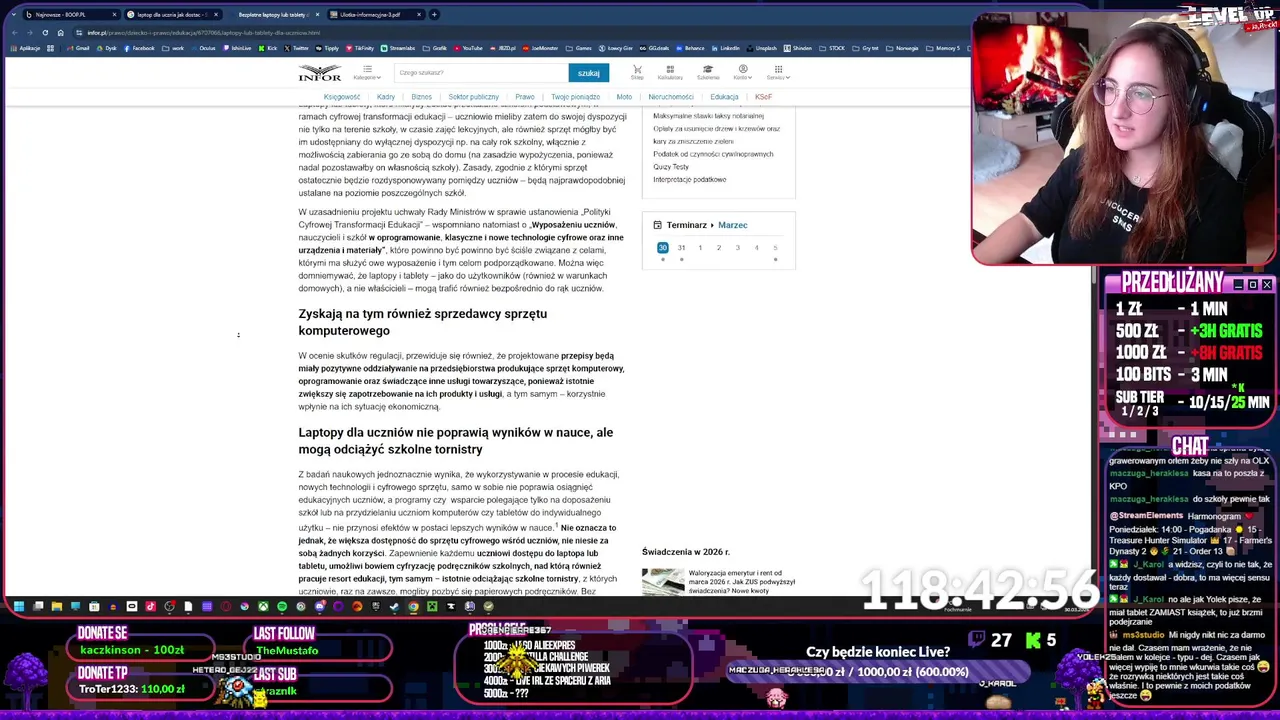Open the Nieruchomości menu item
Viewport: 1280px width, 720px height.
(671, 97)
